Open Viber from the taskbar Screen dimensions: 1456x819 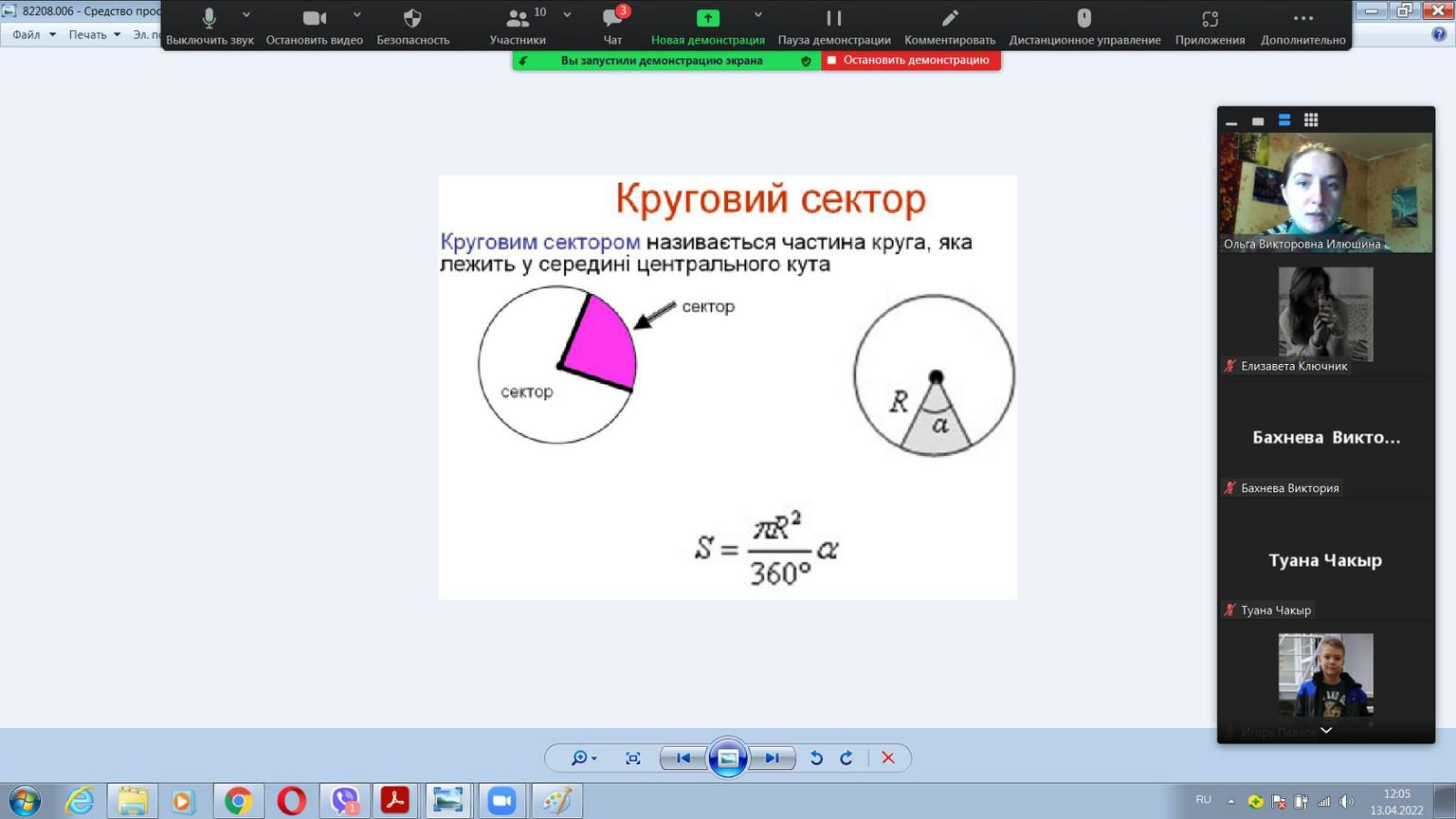[345, 801]
